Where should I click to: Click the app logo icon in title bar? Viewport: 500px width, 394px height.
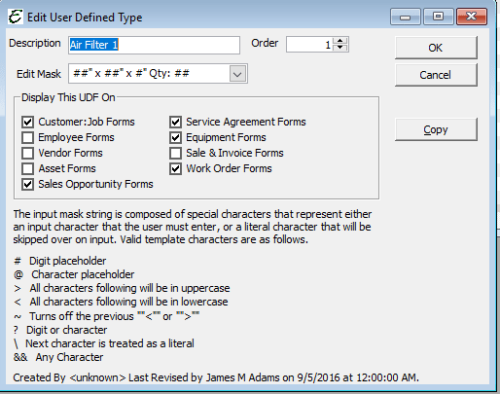(15, 17)
